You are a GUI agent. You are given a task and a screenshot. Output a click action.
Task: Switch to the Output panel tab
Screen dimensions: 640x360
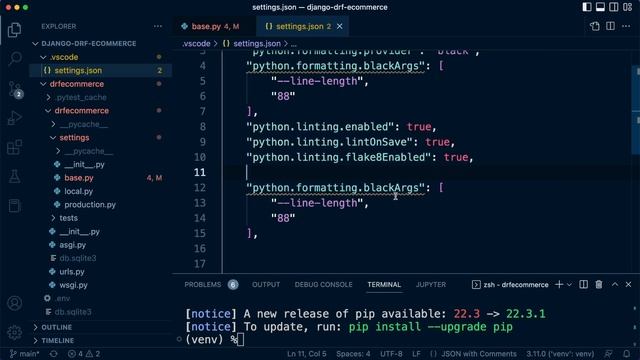[x=266, y=284]
